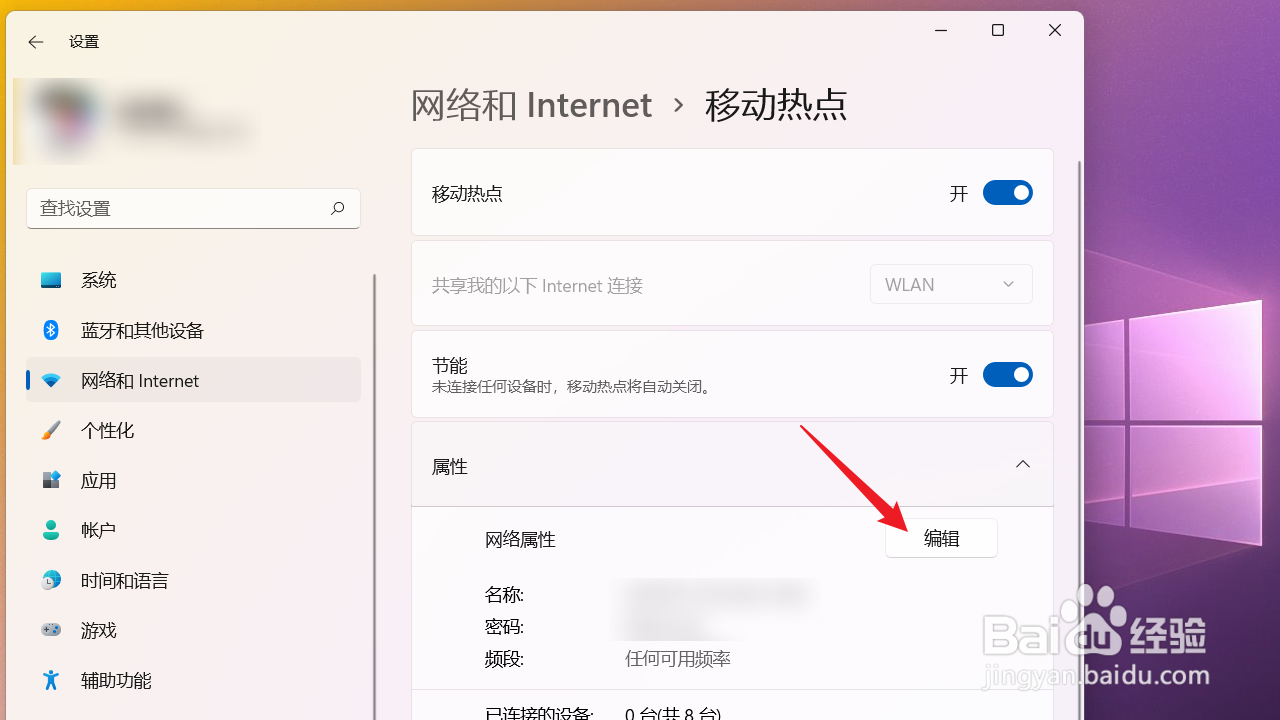Disable the 节能 power saving toggle
This screenshot has width=1280, height=720.
[x=1007, y=374]
